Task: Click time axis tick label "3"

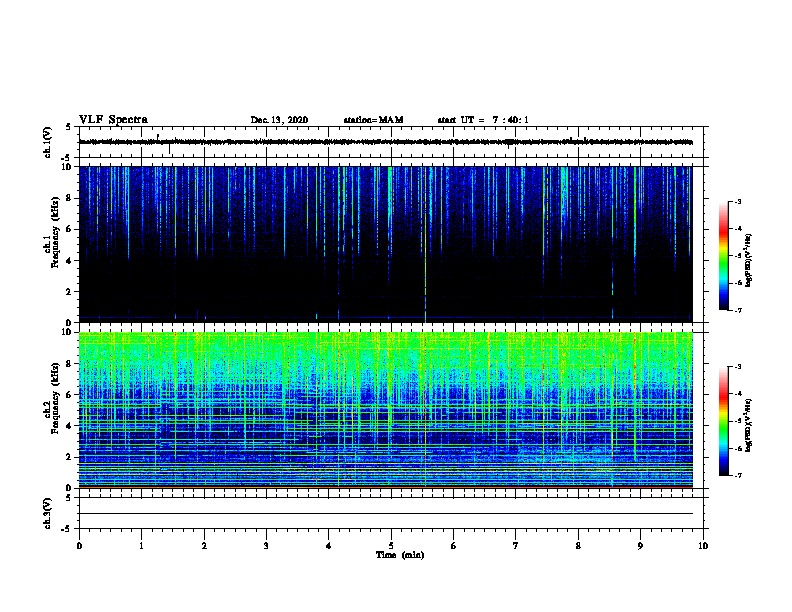Action: pos(266,546)
